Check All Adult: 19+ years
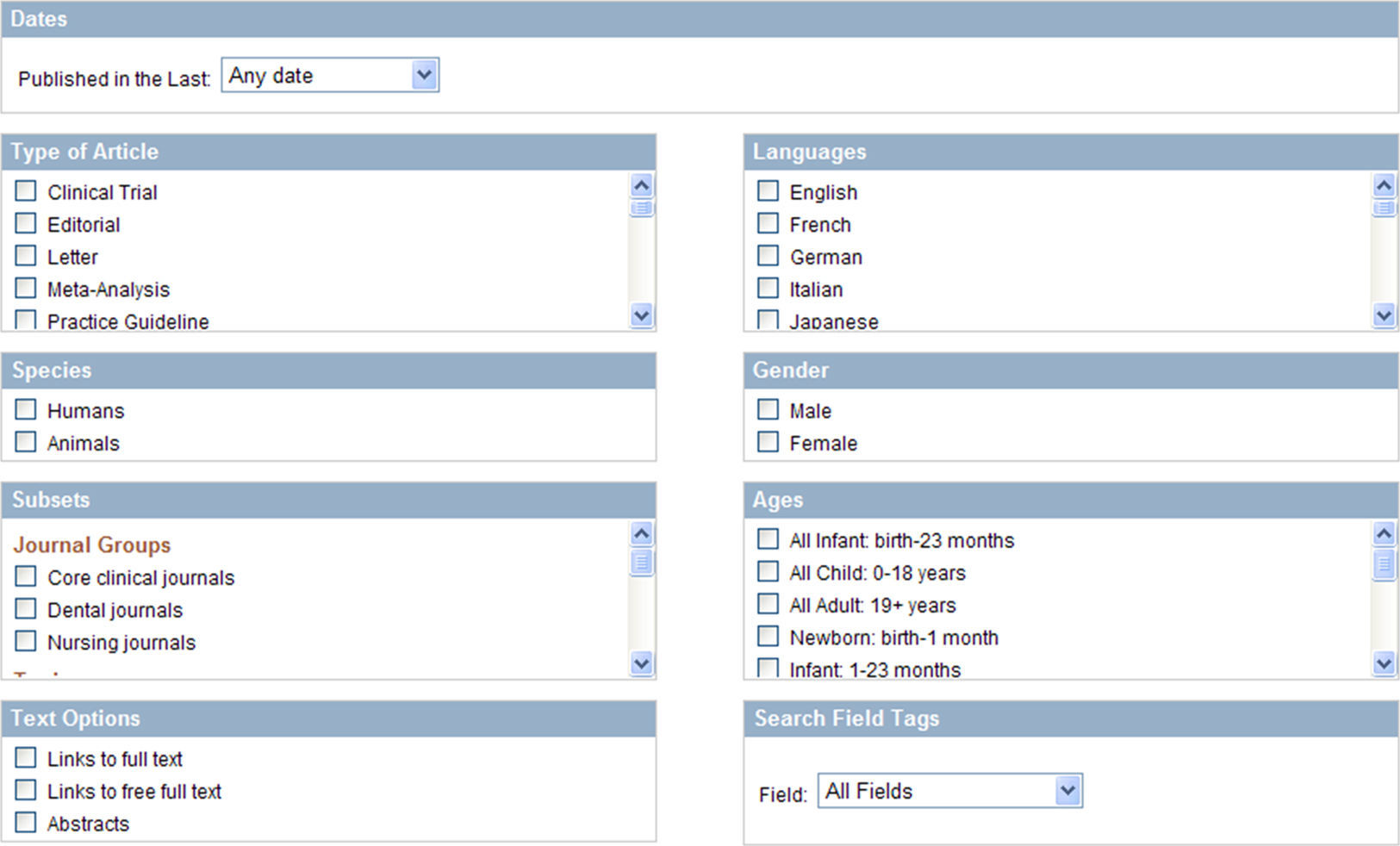Viewport: 1400px width, 846px height. click(x=768, y=604)
